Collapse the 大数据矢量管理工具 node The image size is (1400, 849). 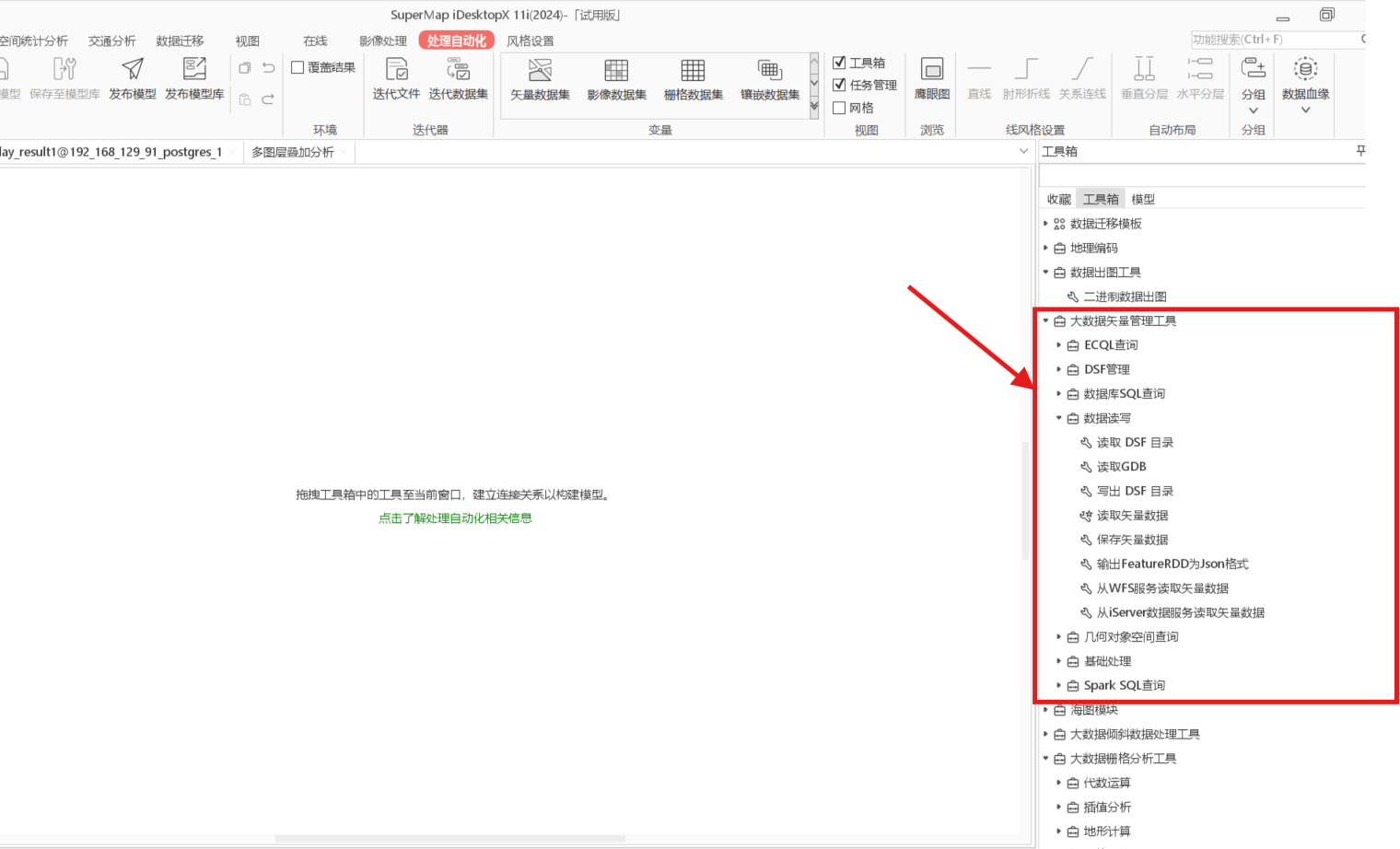coord(1045,320)
